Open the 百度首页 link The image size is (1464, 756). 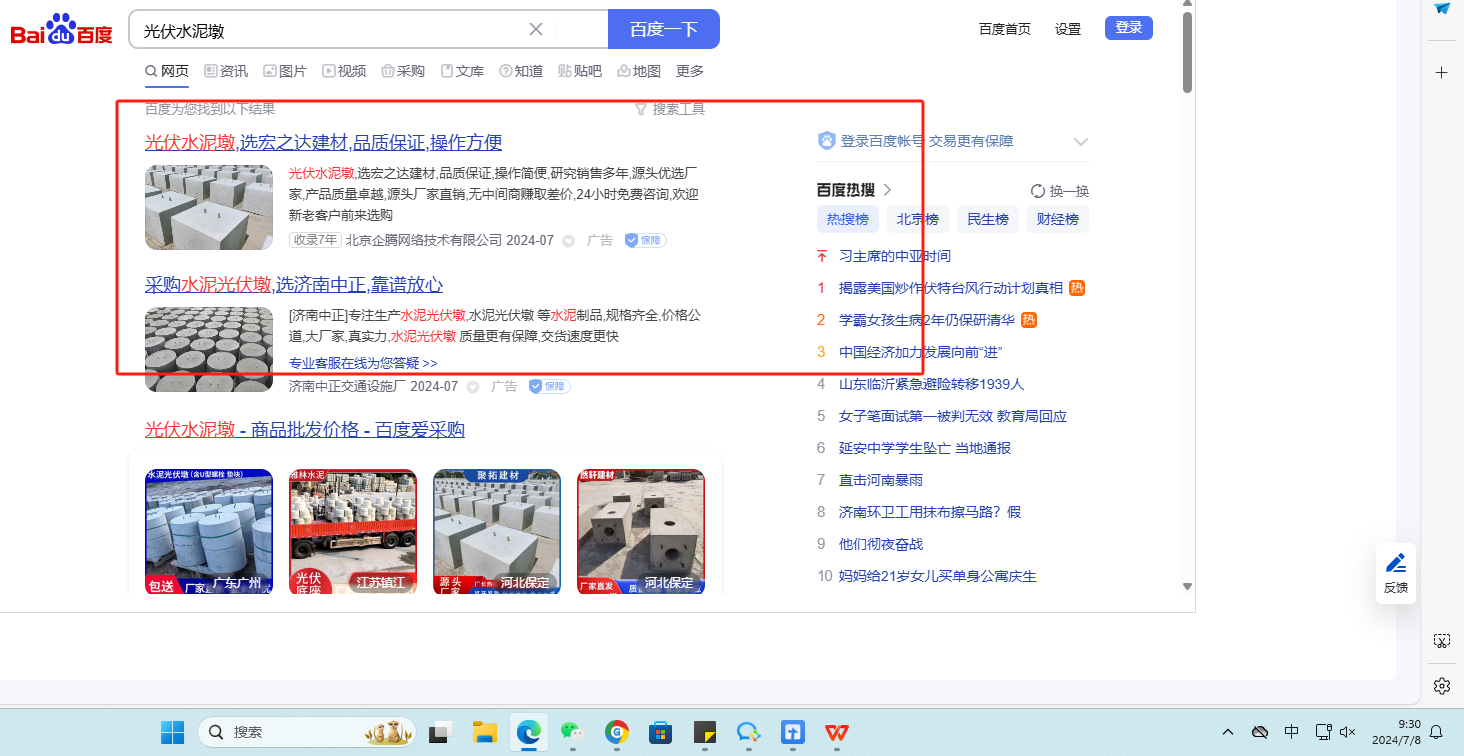pyautogui.click(x=1005, y=29)
